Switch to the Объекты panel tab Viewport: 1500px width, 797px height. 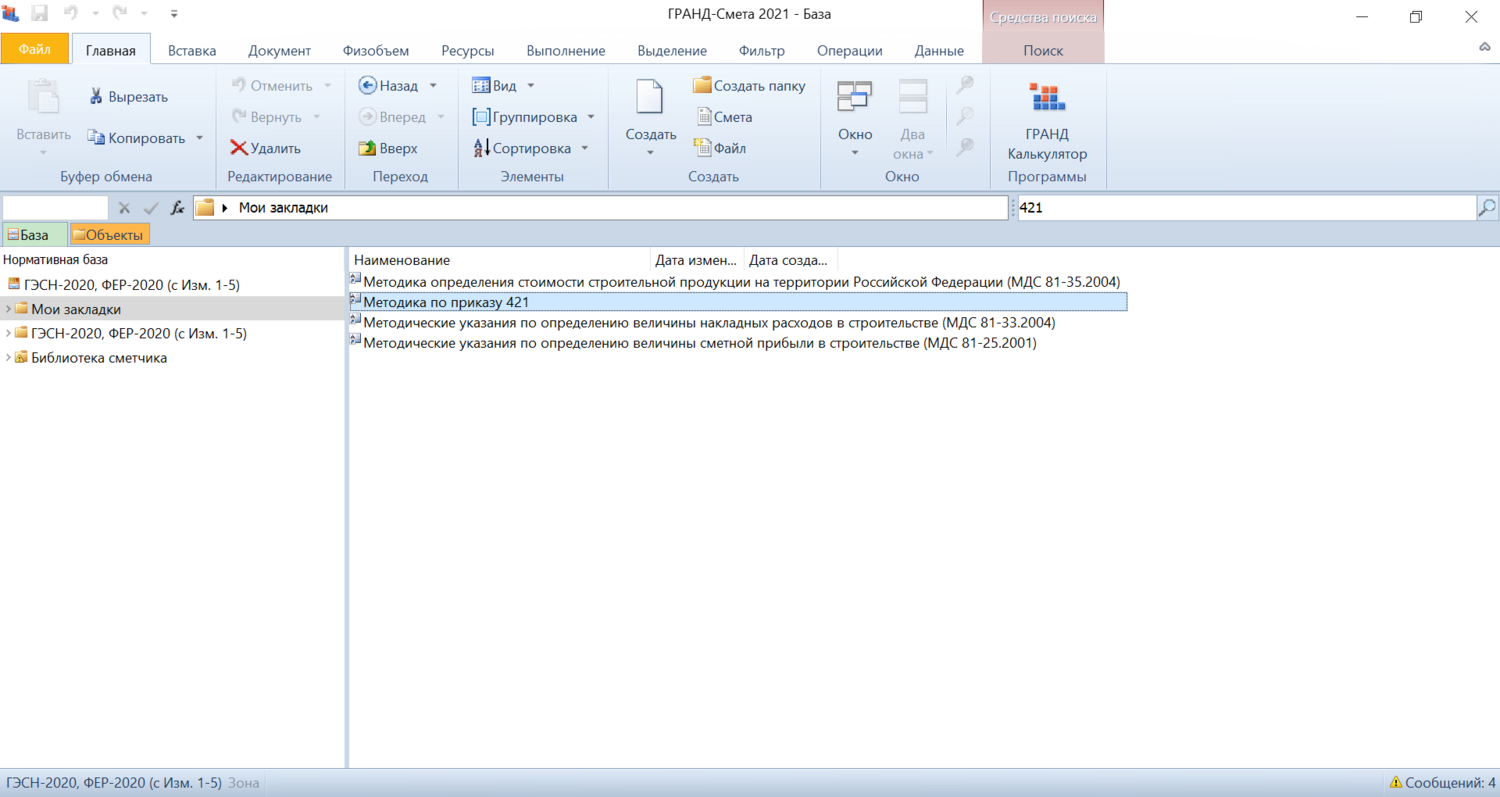pos(110,235)
